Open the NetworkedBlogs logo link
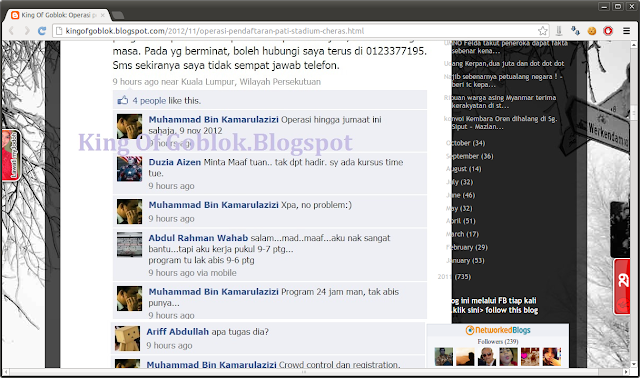This screenshot has height=378, width=640. (498, 330)
